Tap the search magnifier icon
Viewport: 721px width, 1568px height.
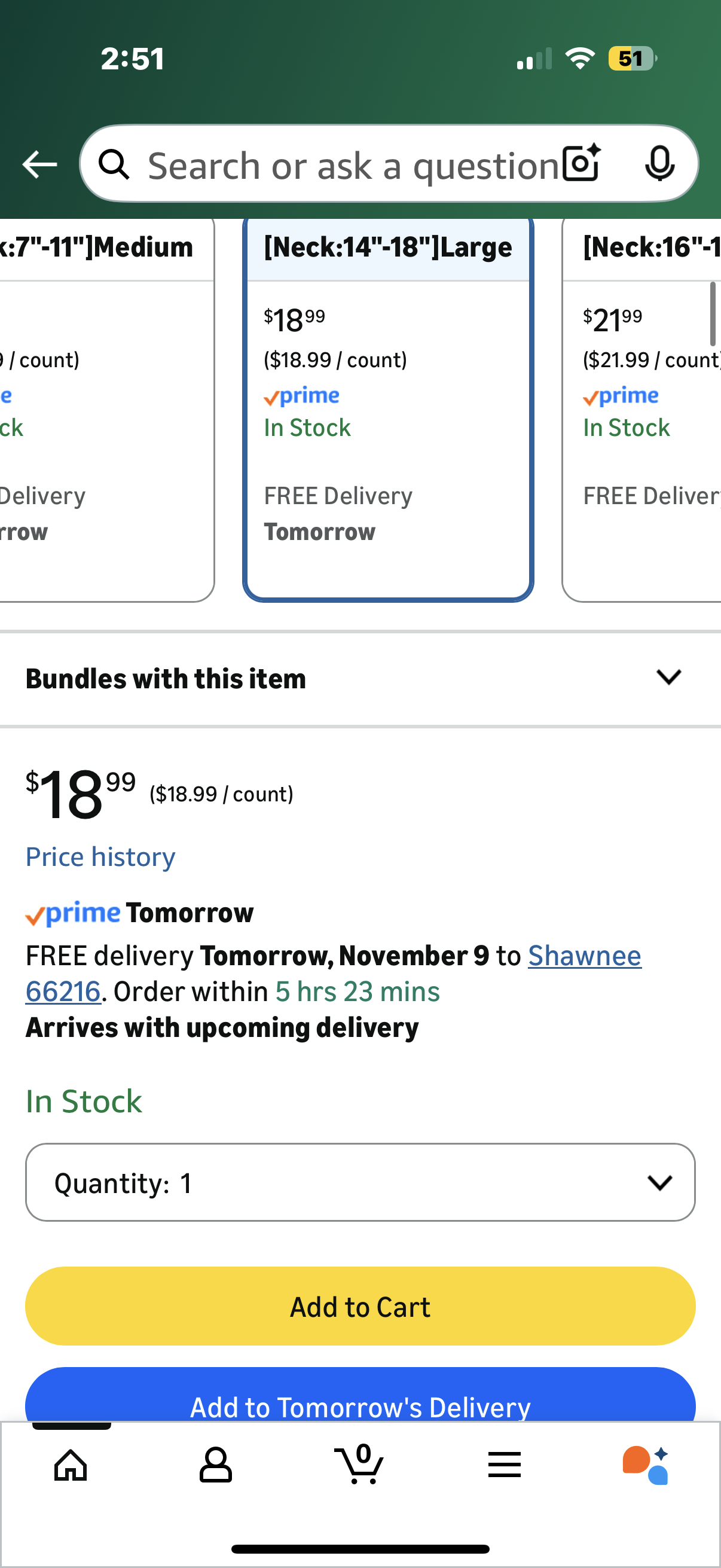114,164
